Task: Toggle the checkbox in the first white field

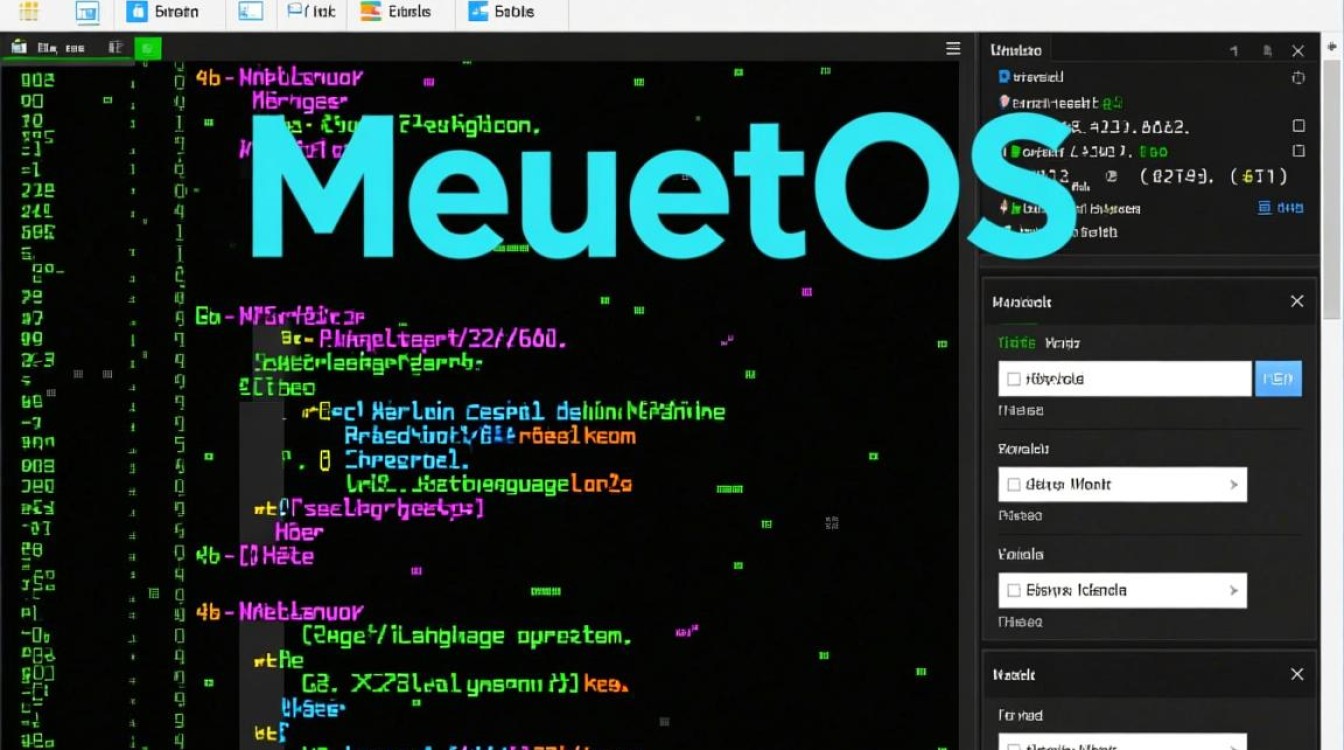Action: pyautogui.click(x=1014, y=379)
